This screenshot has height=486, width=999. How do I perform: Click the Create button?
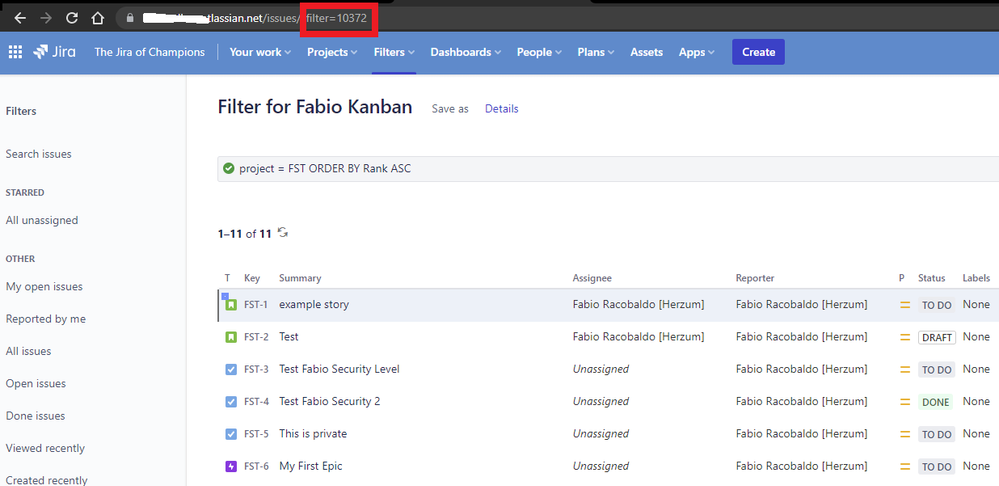click(x=758, y=52)
